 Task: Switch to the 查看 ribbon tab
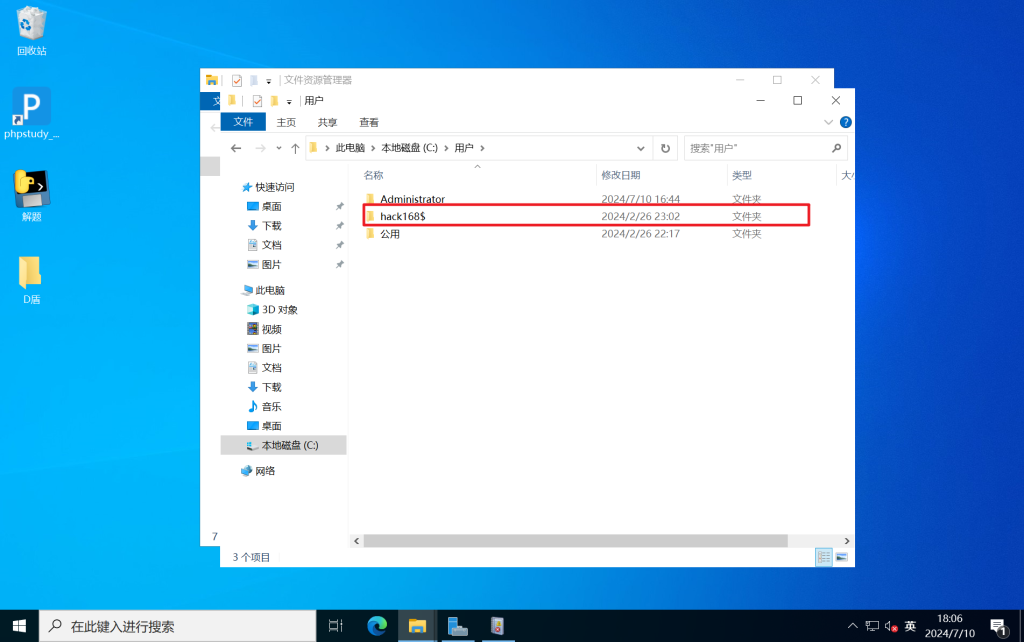point(369,122)
